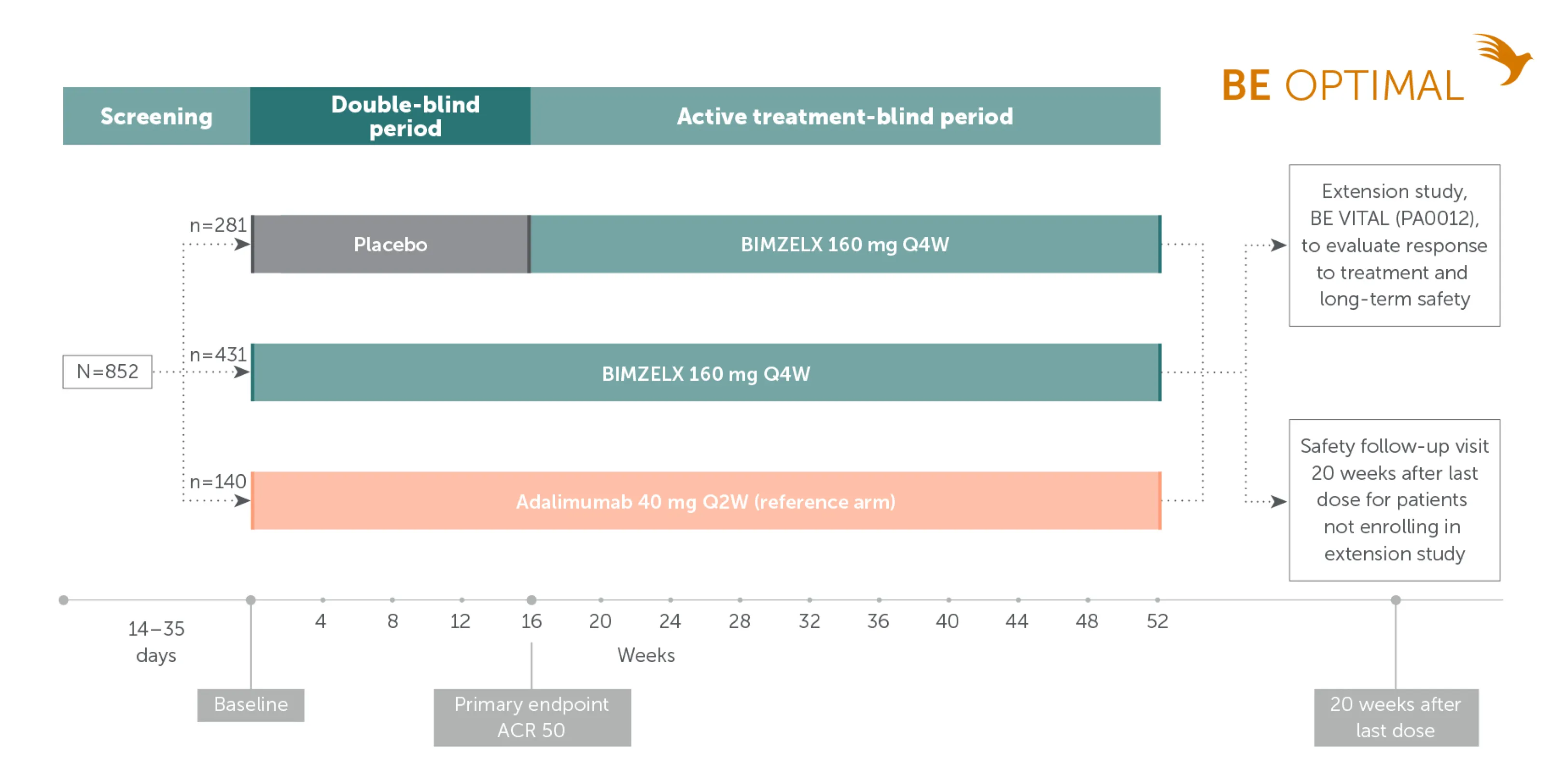Click the 20 weeks after last dose label
The height and width of the screenshot is (784, 1566).
[x=1395, y=716]
